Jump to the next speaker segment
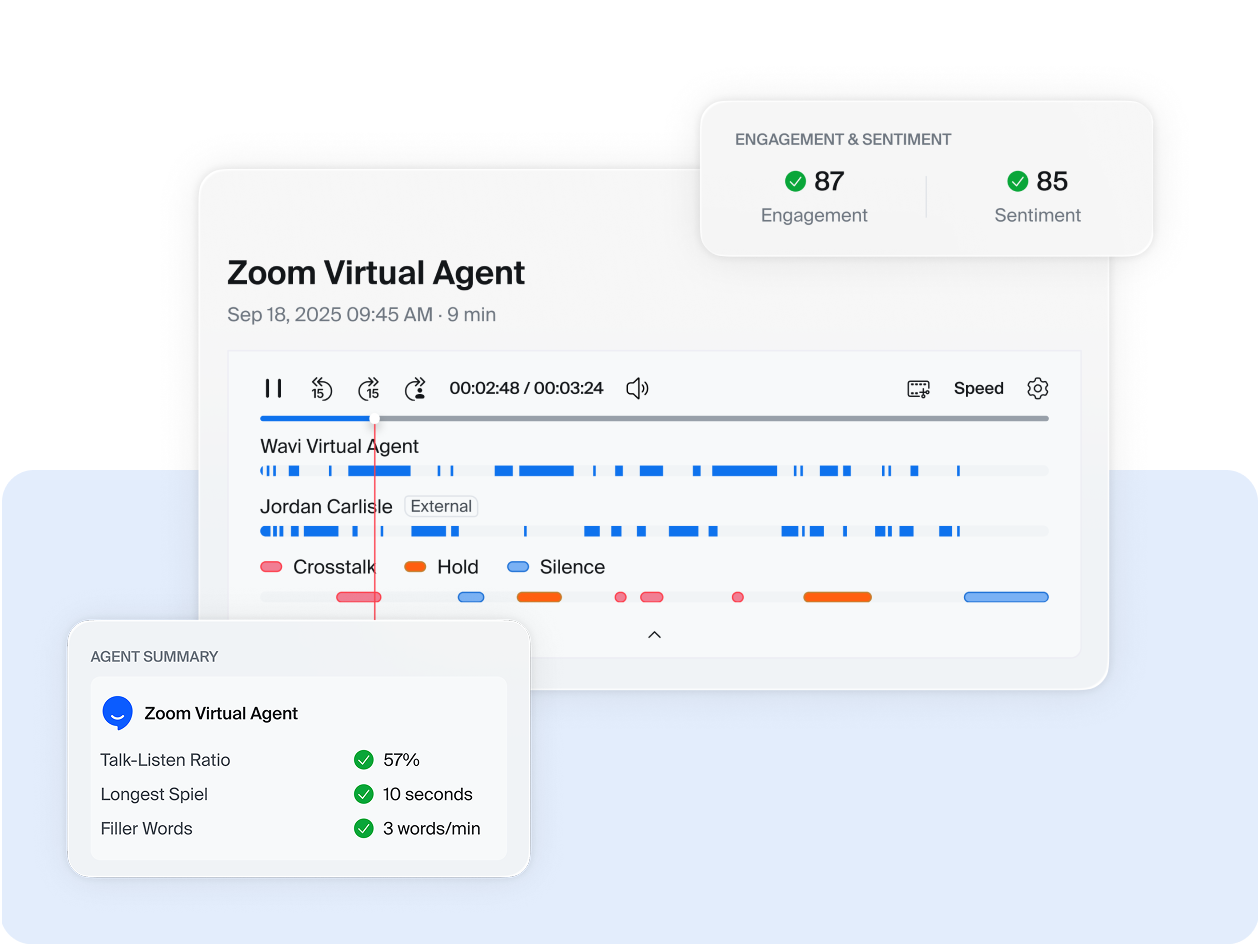 point(416,388)
